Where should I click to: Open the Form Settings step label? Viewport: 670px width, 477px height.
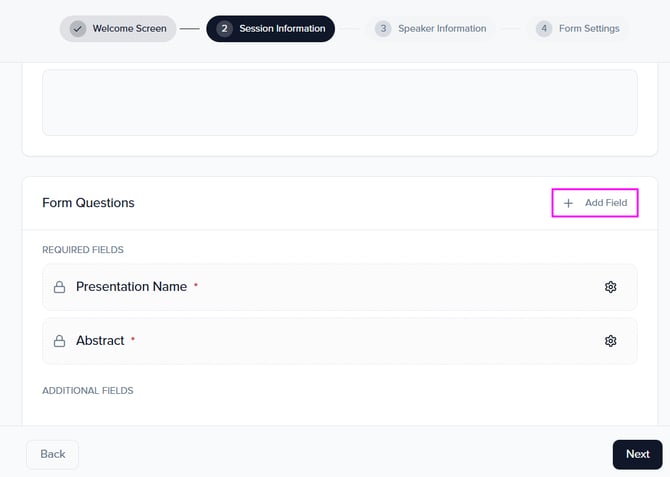589,29
